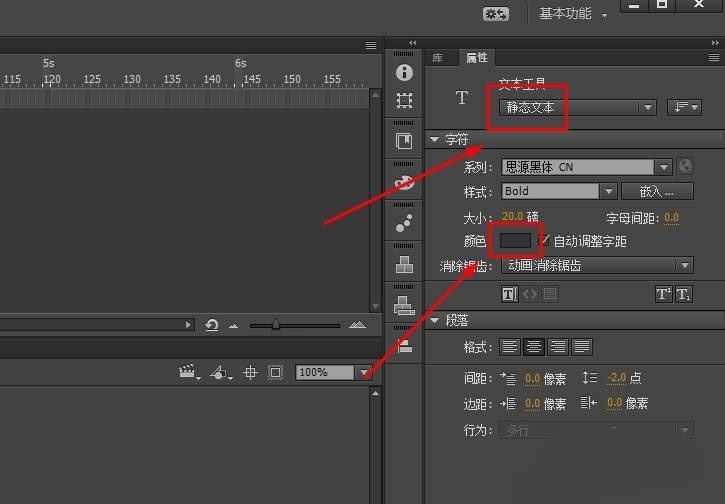Toggle subscript text icon
This screenshot has width=725, height=504.
click(683, 294)
